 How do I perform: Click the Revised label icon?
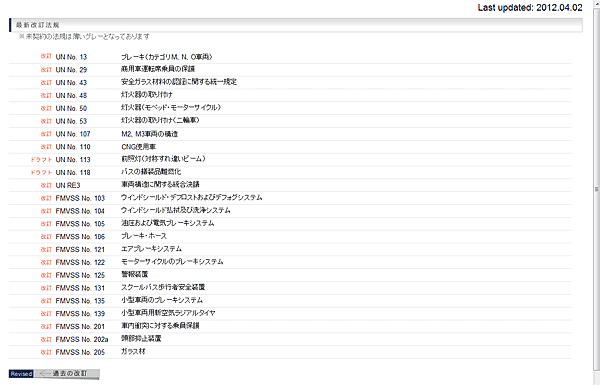(21, 374)
